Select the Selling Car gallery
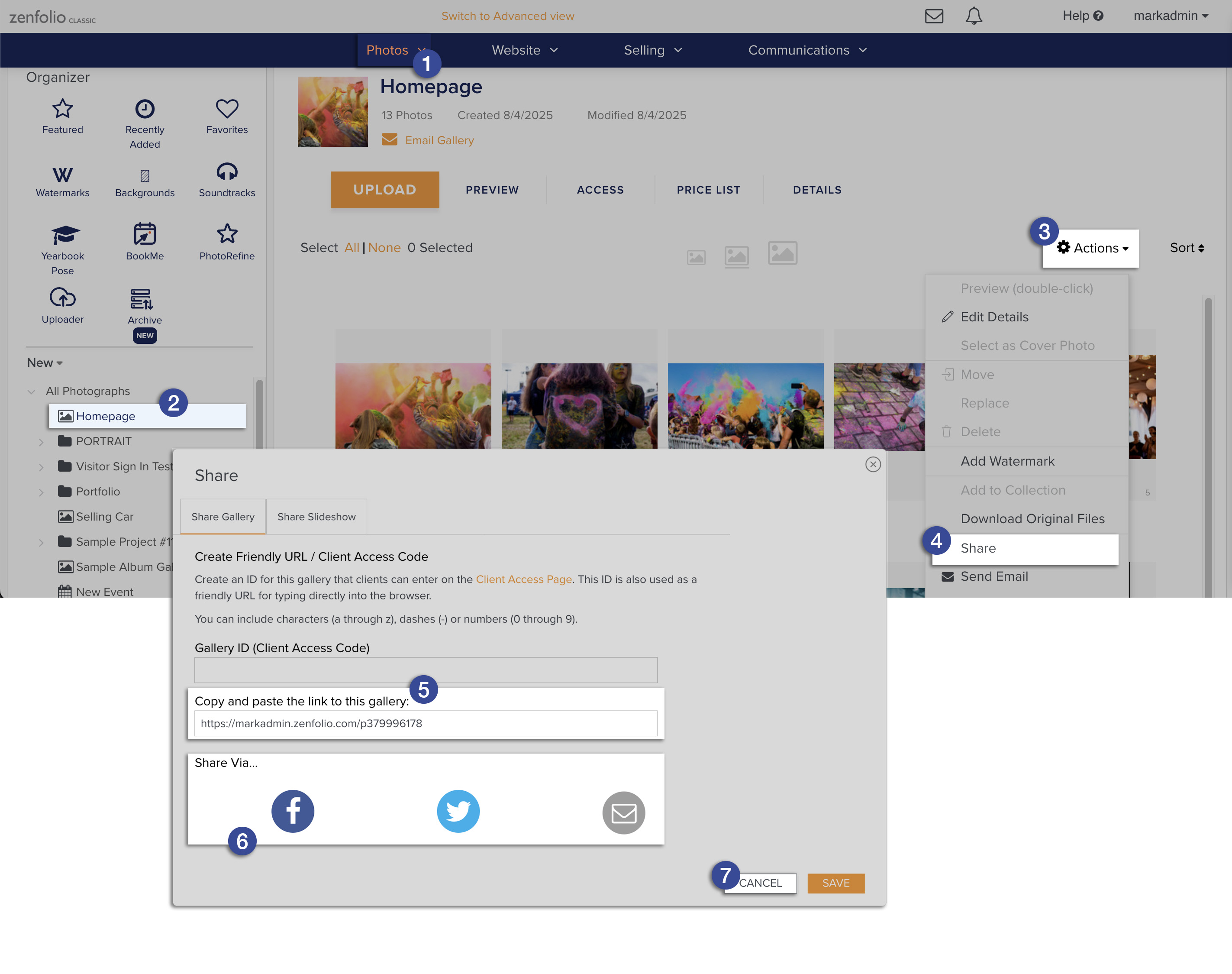1232x974 pixels. 96,517
